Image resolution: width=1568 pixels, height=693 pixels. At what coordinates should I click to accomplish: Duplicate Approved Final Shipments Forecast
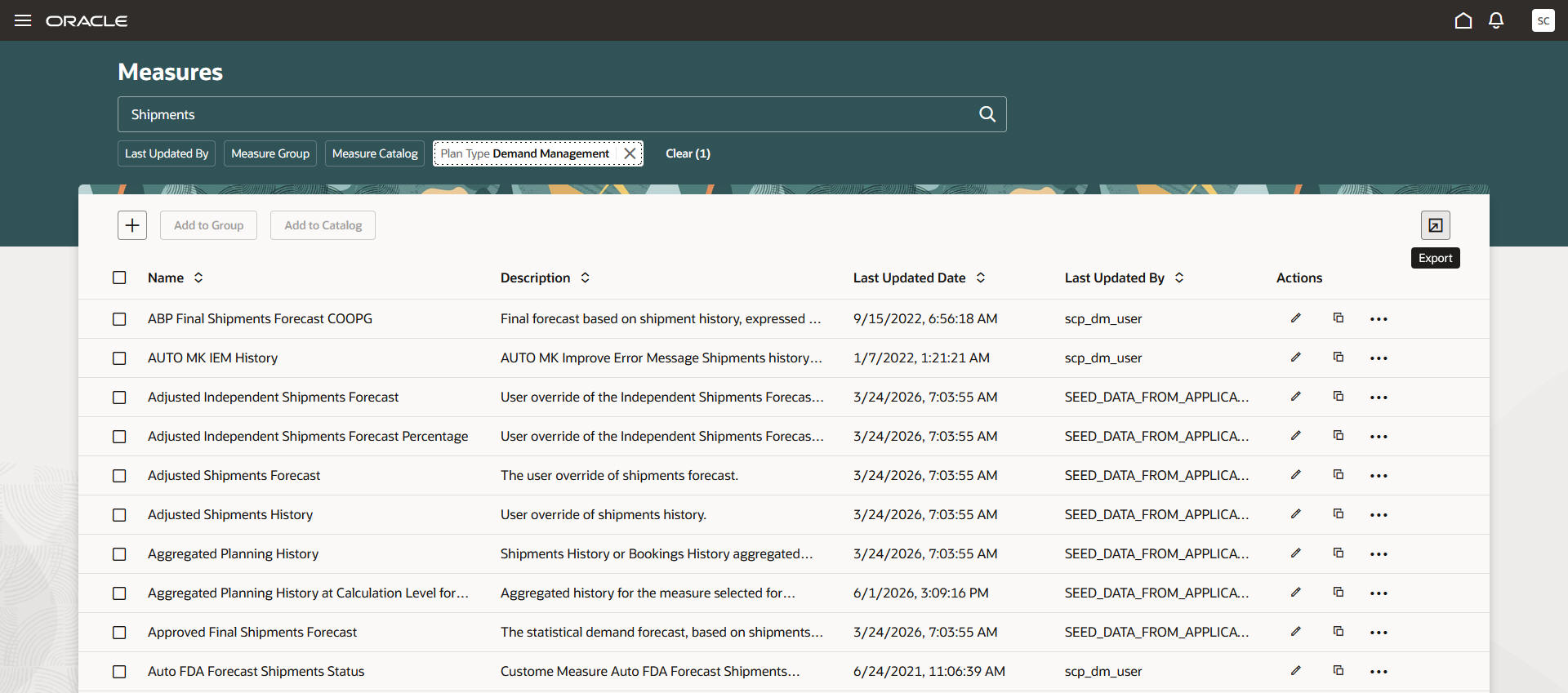pyautogui.click(x=1338, y=632)
